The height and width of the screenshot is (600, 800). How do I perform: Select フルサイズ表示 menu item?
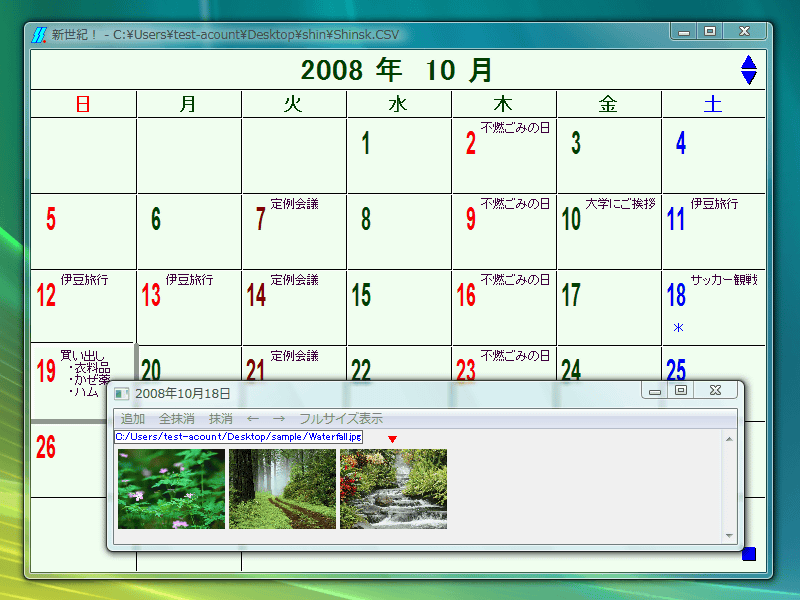click(x=341, y=419)
